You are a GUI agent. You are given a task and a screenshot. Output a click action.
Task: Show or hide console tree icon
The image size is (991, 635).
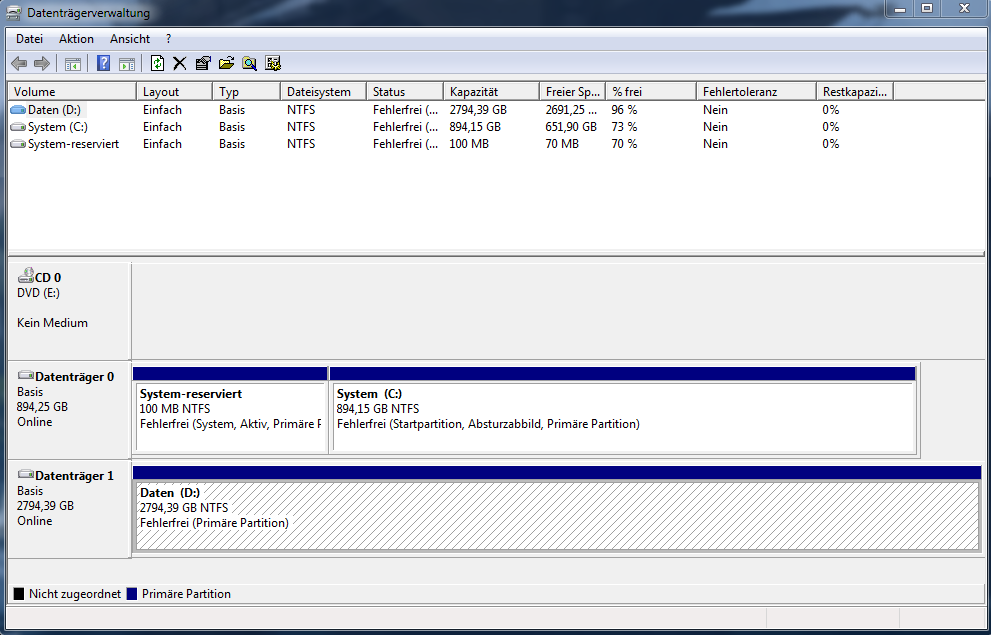point(73,63)
